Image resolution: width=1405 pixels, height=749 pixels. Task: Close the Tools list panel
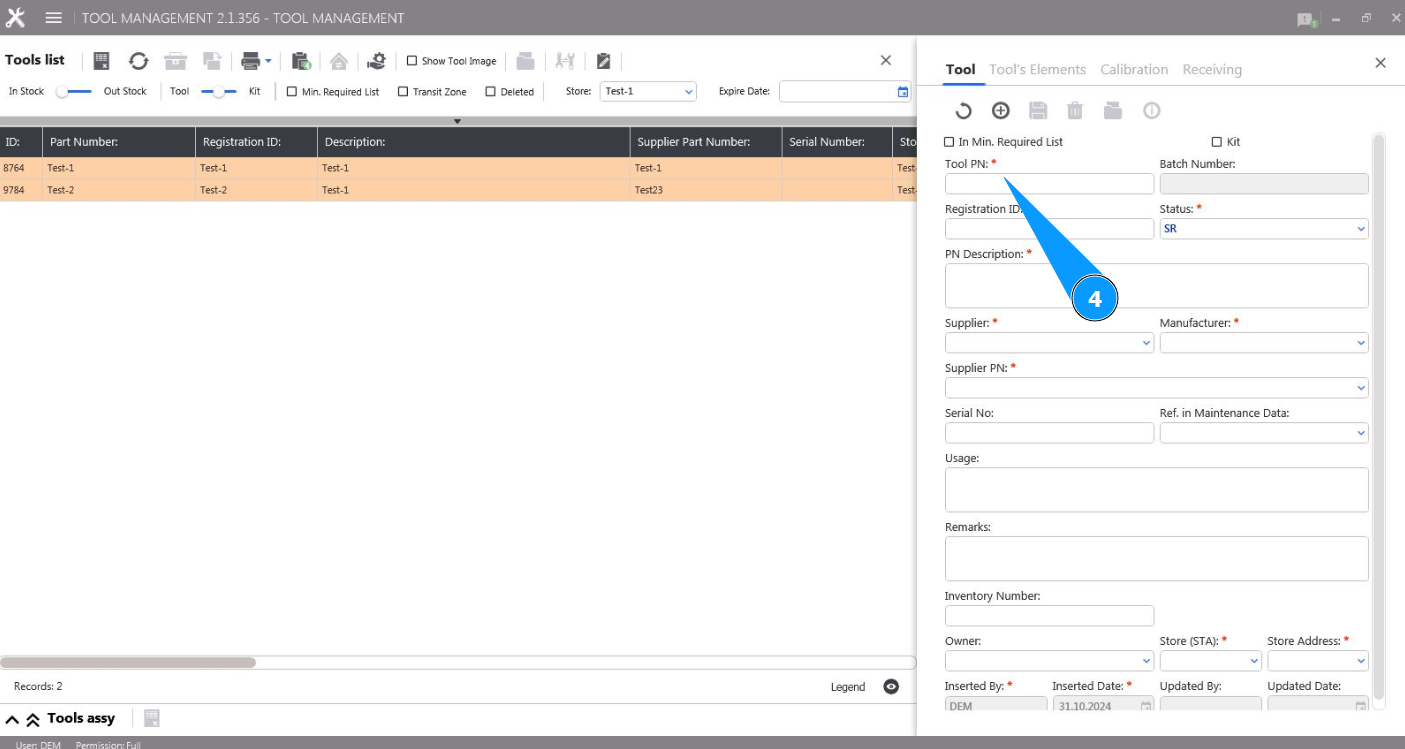[885, 60]
